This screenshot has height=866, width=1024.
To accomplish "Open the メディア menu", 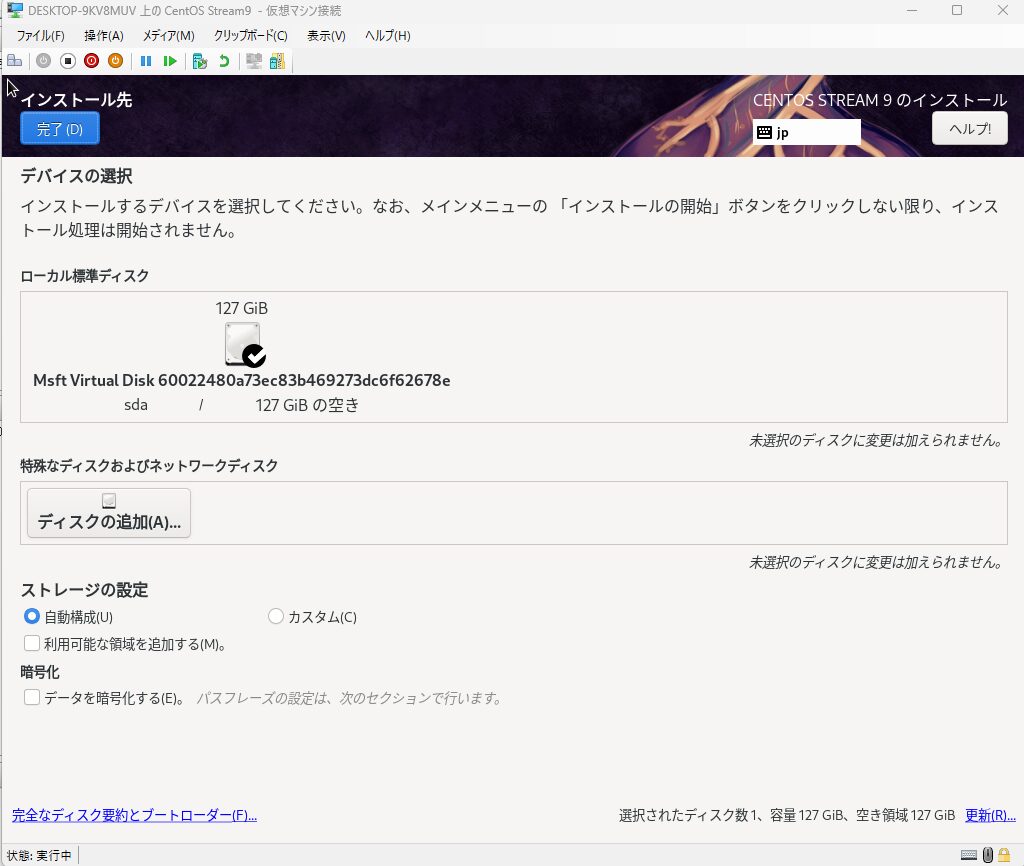I will pyautogui.click(x=168, y=36).
